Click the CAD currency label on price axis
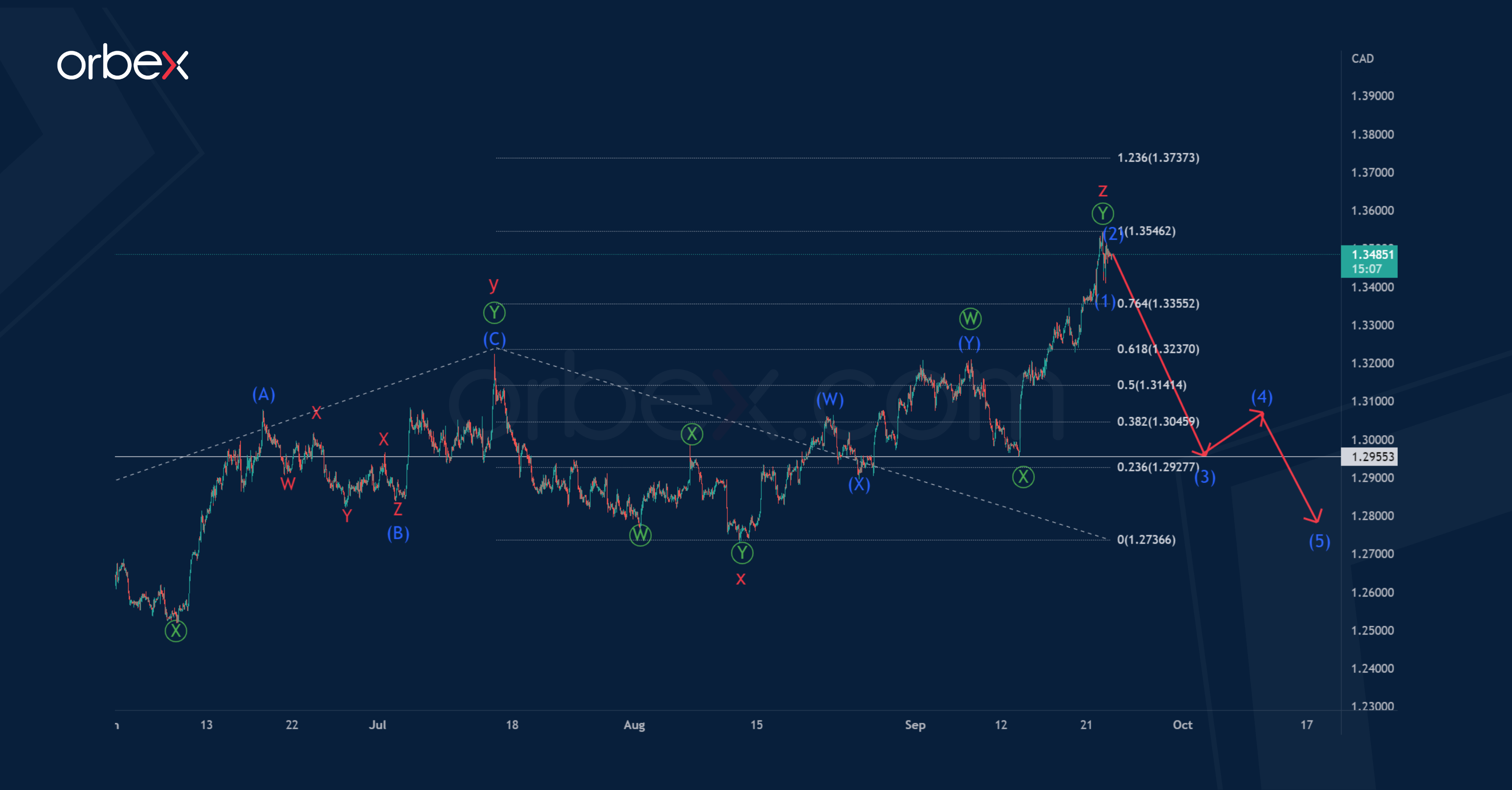This screenshot has height=790, width=1512. (x=1362, y=58)
